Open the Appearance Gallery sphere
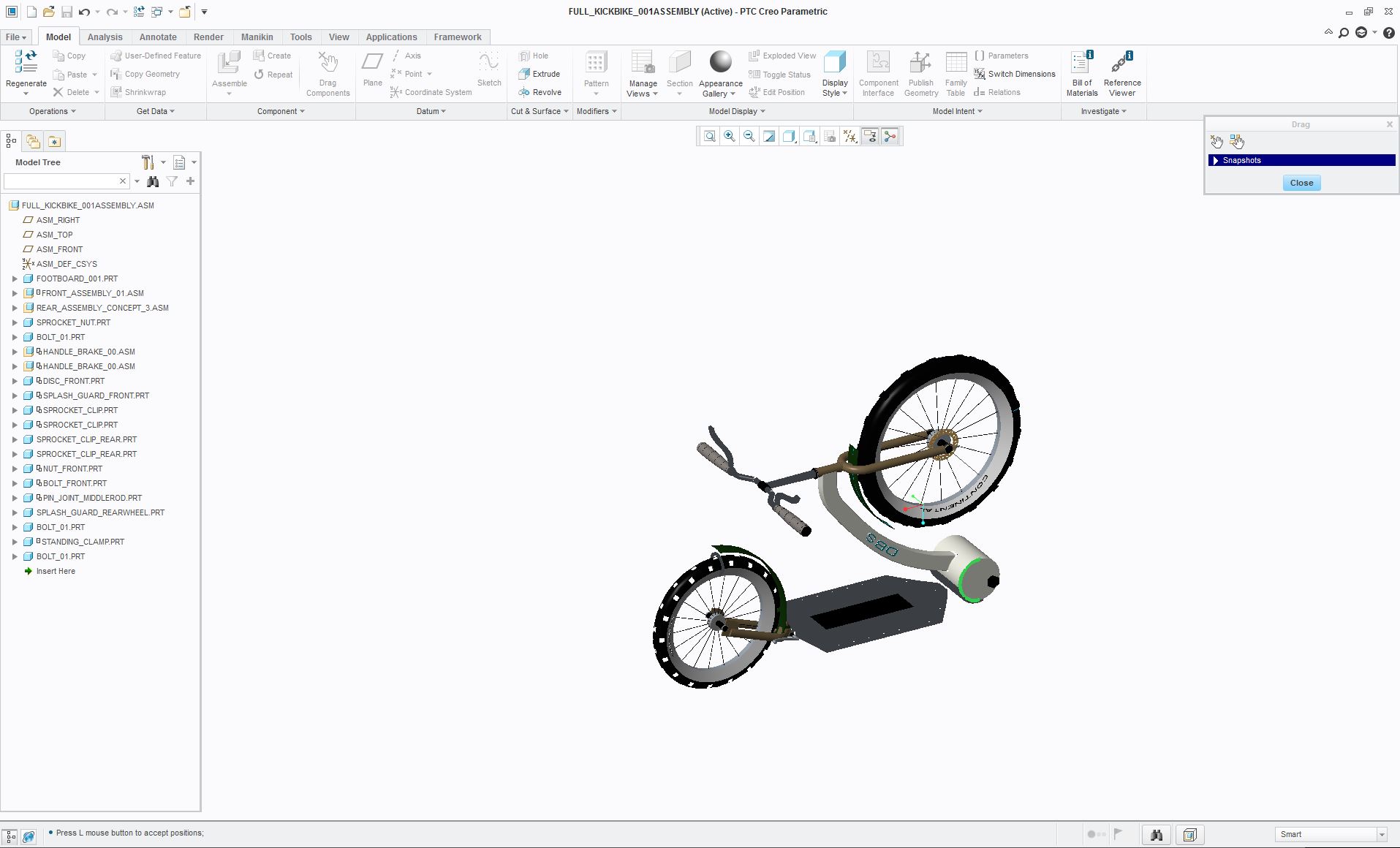Viewport: 1400px width, 848px height. 720,62
